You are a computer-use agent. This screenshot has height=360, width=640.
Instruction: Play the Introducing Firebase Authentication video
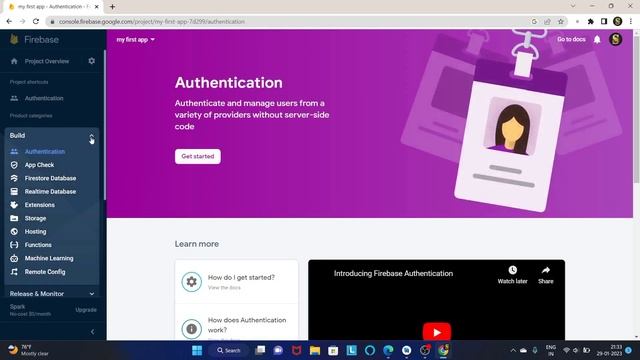click(437, 331)
